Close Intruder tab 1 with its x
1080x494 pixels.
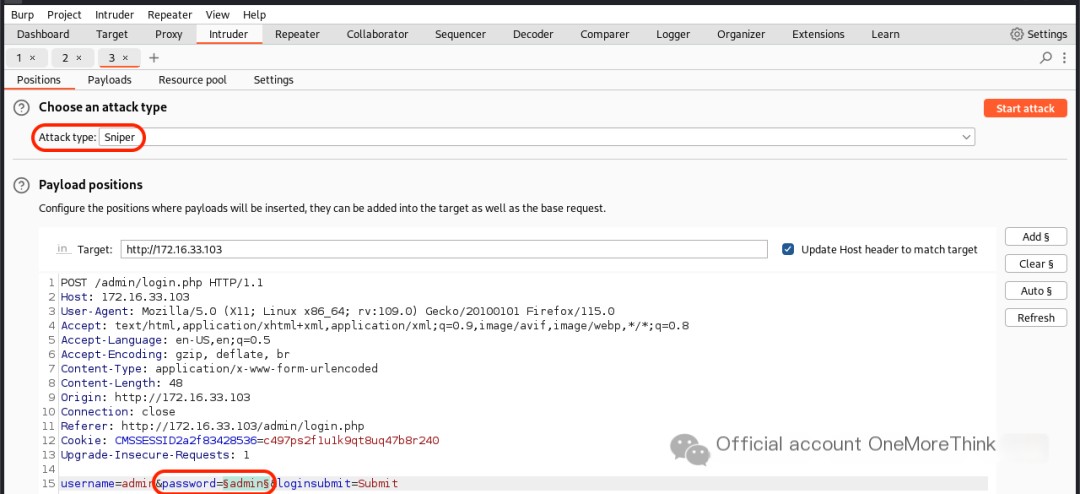coord(32,58)
